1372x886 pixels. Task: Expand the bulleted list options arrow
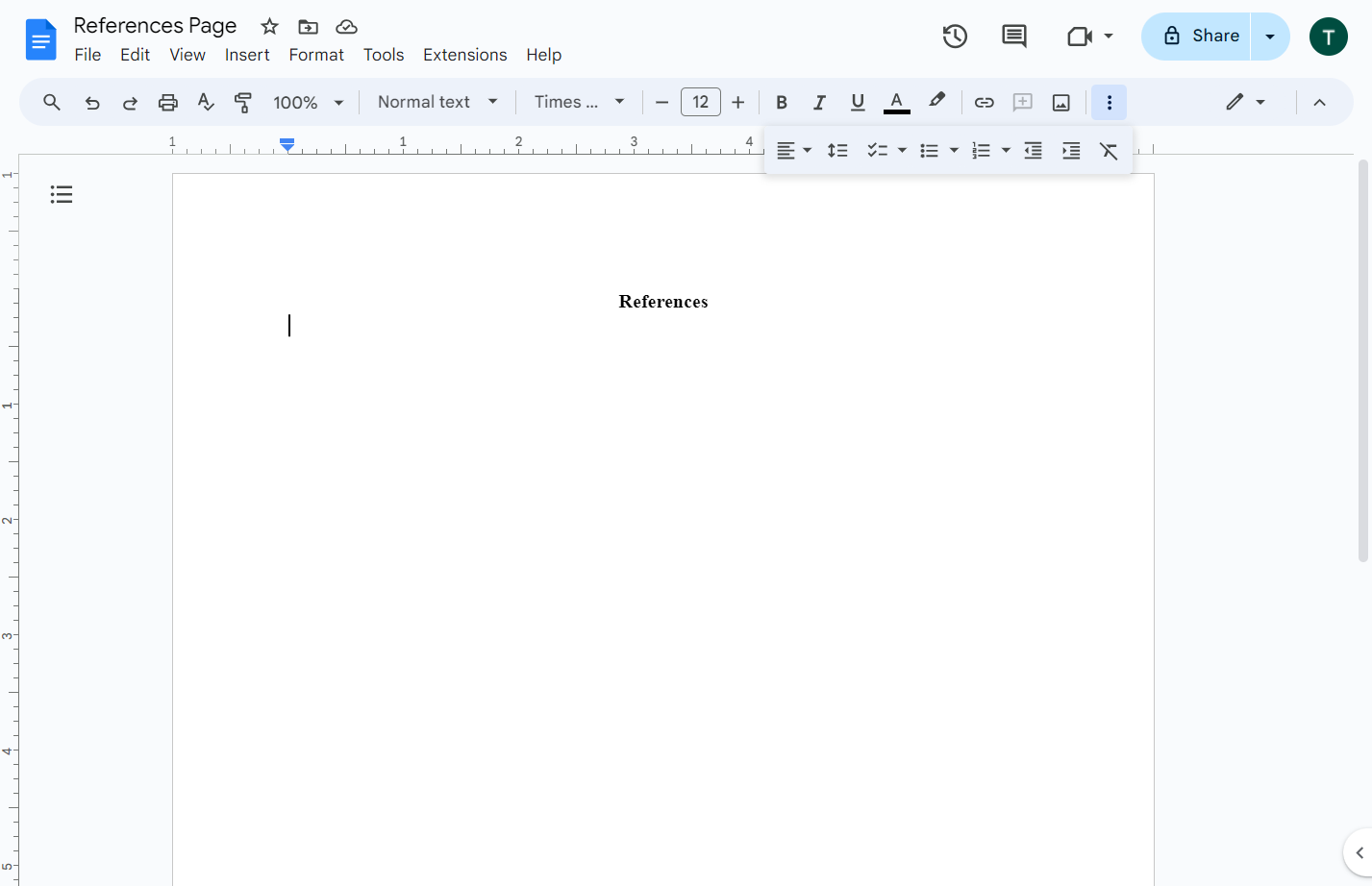(954, 151)
